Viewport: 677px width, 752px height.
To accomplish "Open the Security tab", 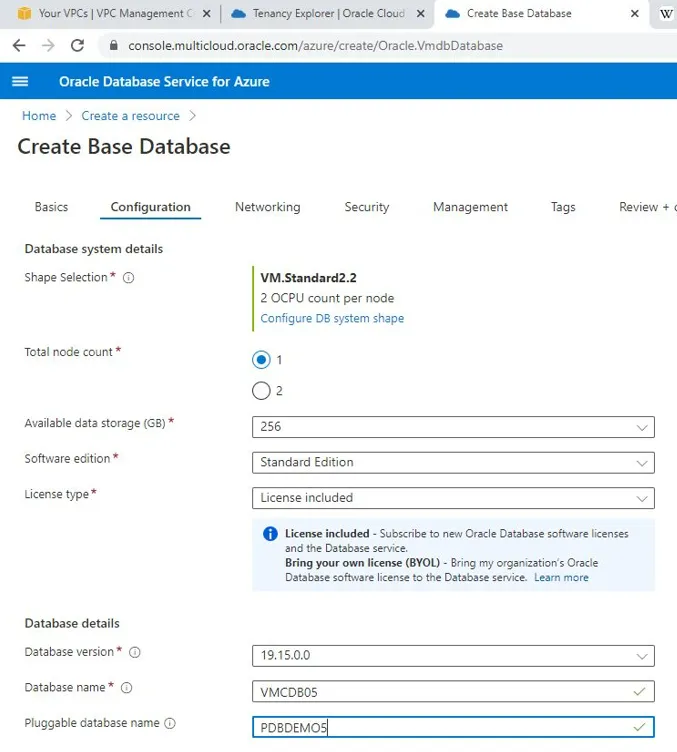I will 367,207.
